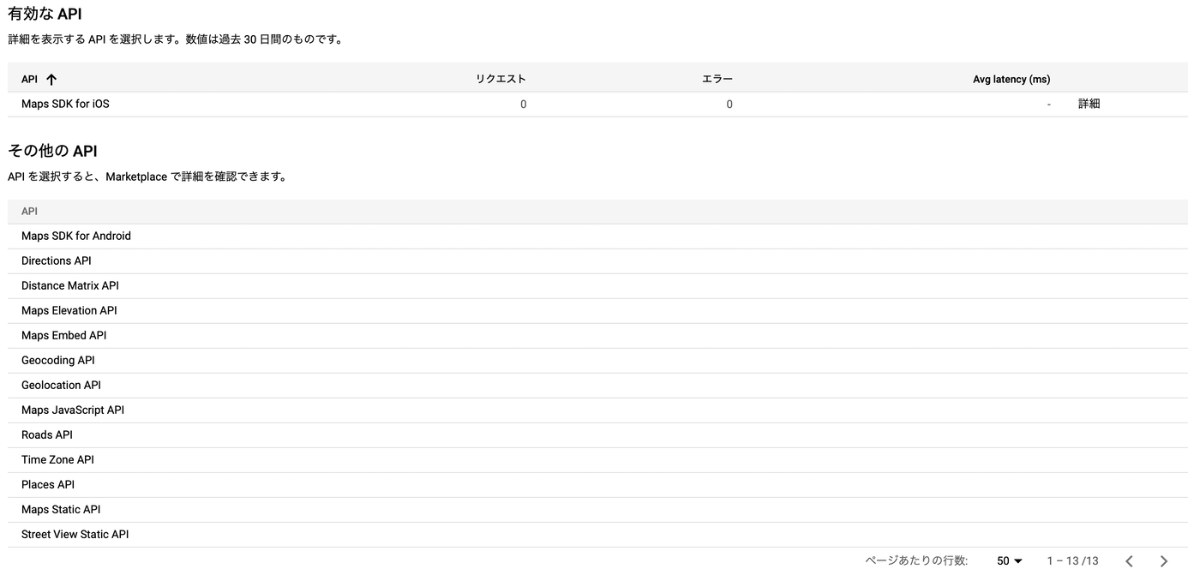Go to next page arrow
The height and width of the screenshot is (575, 1200).
coord(1163,561)
